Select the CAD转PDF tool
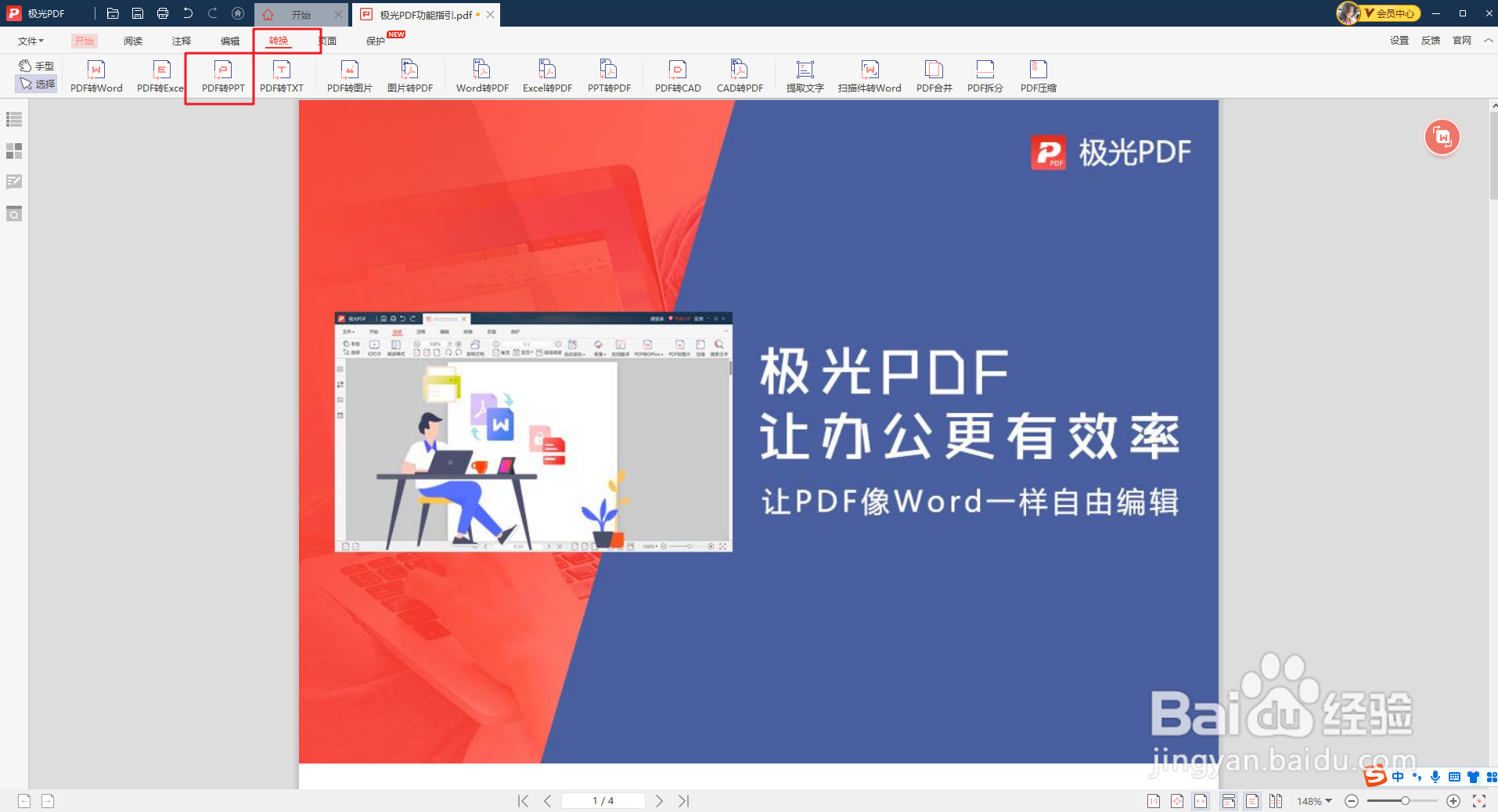1498x812 pixels. point(740,77)
